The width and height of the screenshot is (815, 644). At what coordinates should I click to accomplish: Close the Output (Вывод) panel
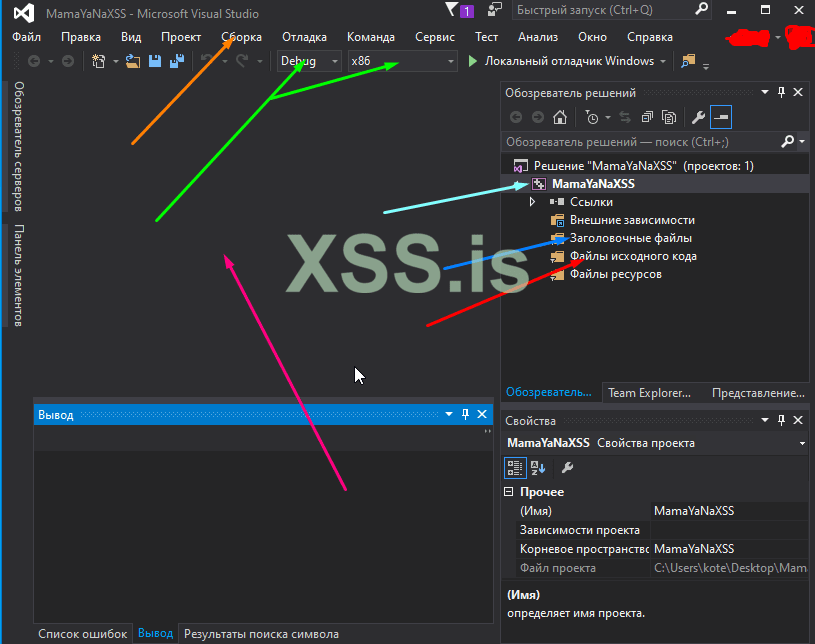click(482, 414)
